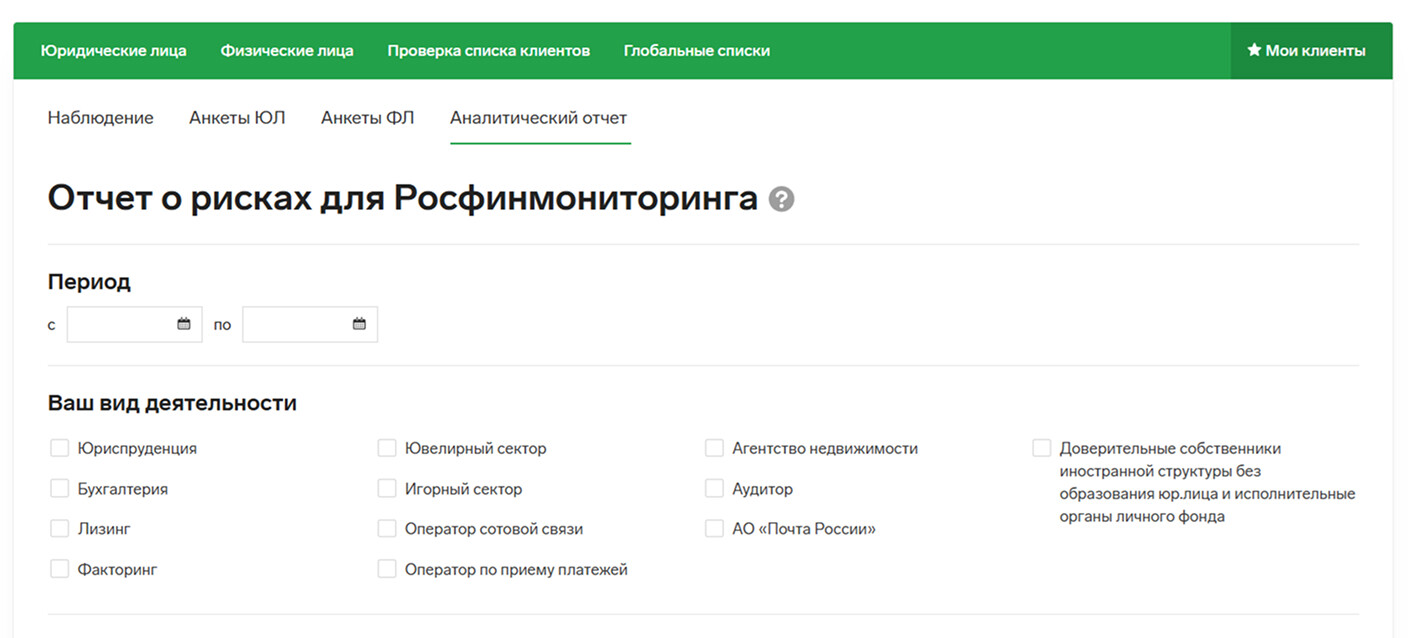Tick the Оператор сотовой связи checkbox
The height and width of the screenshot is (638, 1418).
pos(387,529)
